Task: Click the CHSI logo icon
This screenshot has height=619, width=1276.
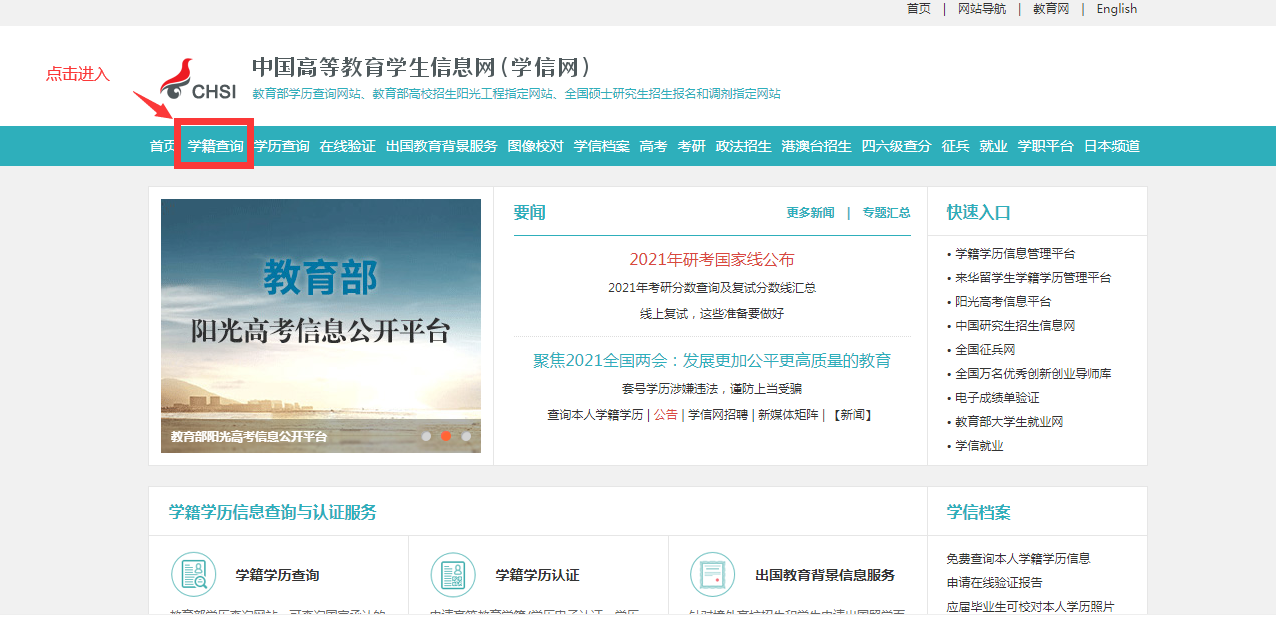Action: pos(198,82)
